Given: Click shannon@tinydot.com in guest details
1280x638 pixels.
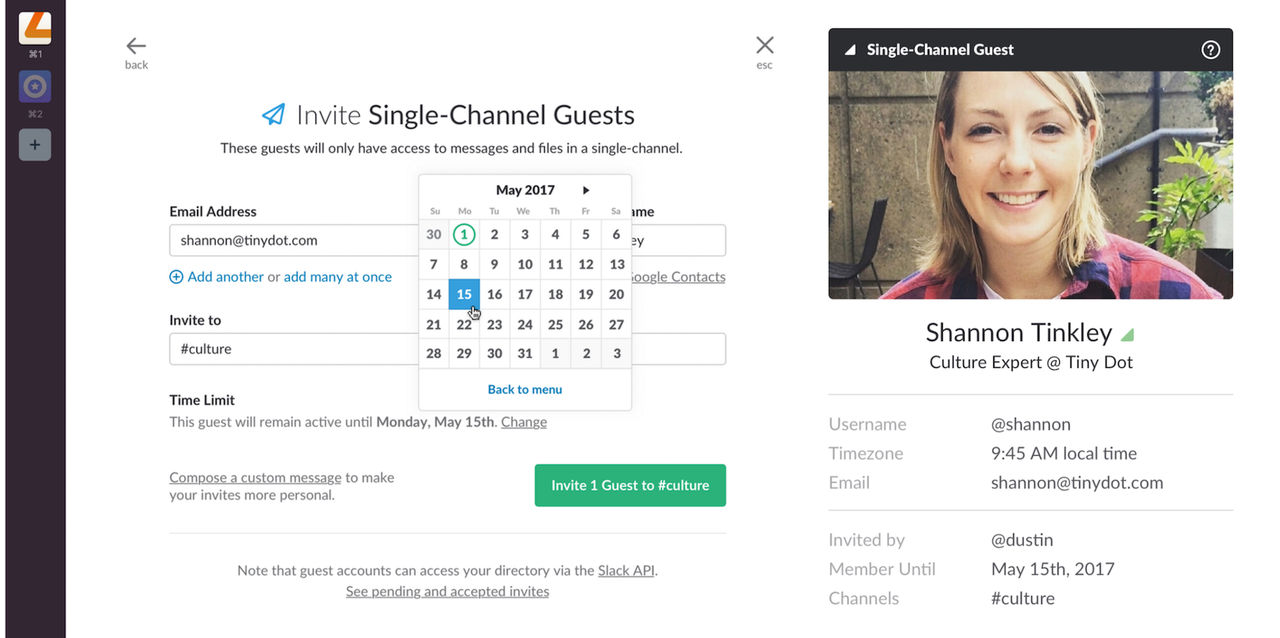Looking at the screenshot, I should pyautogui.click(x=1077, y=482).
